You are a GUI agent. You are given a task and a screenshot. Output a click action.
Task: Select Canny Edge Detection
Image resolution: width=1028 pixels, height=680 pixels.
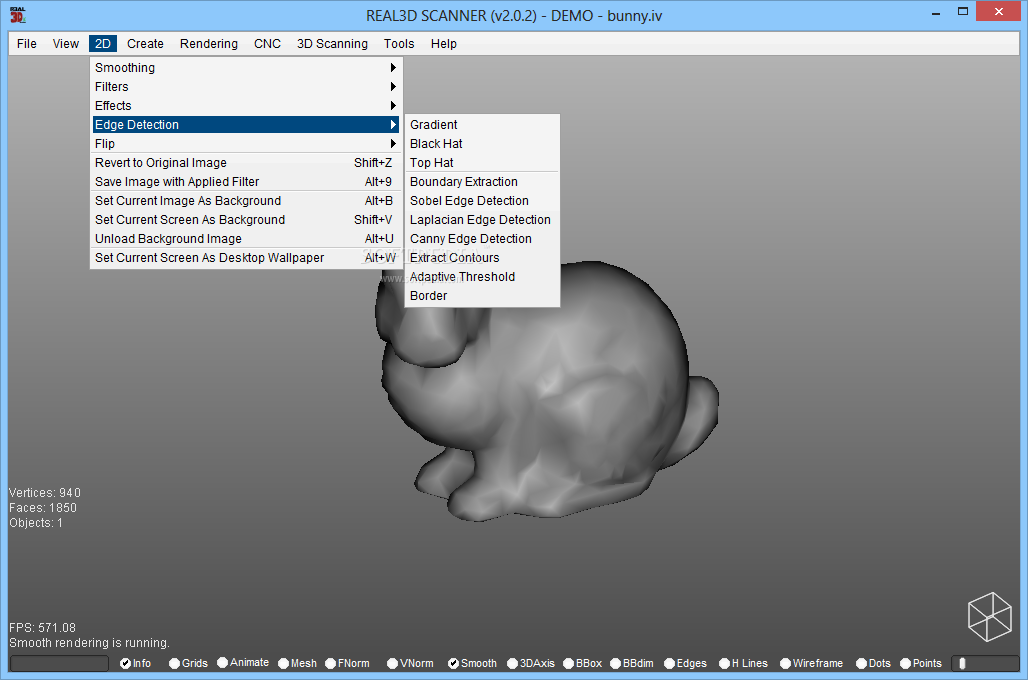coord(482,239)
